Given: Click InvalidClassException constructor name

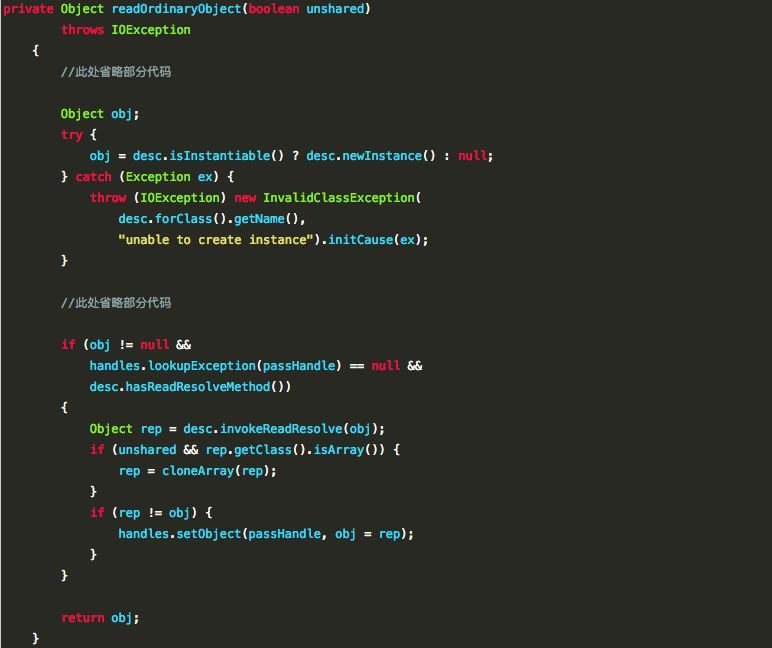Looking at the screenshot, I should click(339, 197).
